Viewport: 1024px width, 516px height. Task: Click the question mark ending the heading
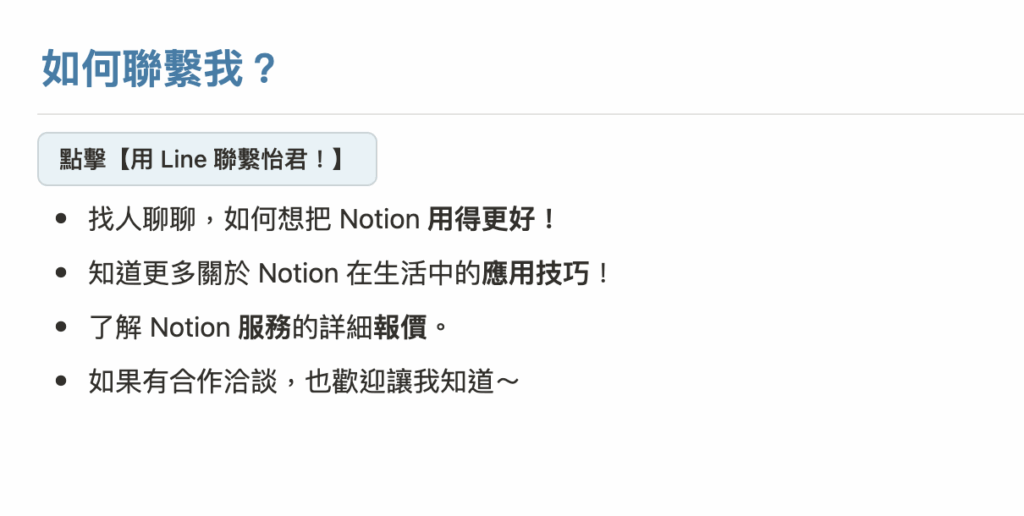(x=262, y=70)
